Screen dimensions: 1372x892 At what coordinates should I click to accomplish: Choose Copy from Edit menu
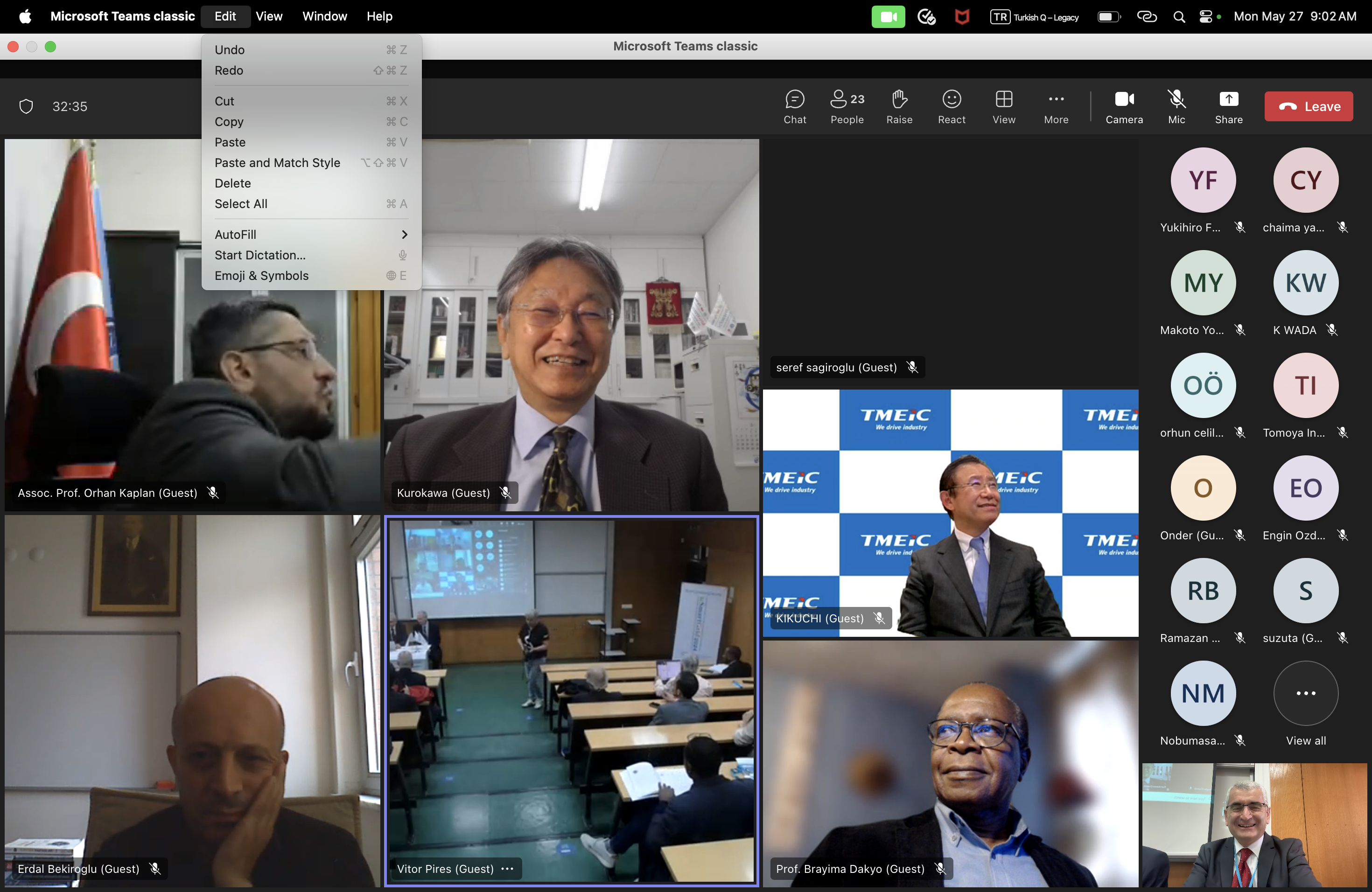[x=311, y=122]
